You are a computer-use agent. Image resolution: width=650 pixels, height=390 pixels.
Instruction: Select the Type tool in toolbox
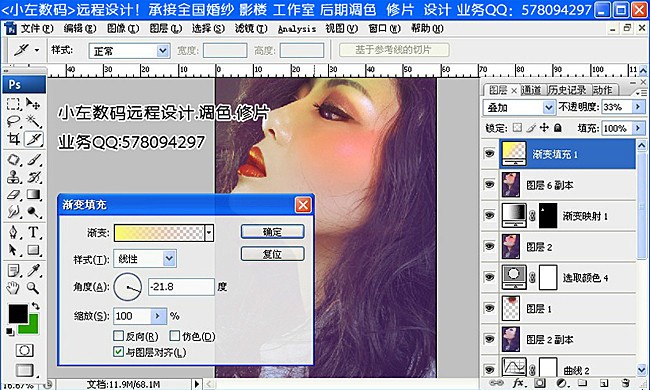pos(33,232)
